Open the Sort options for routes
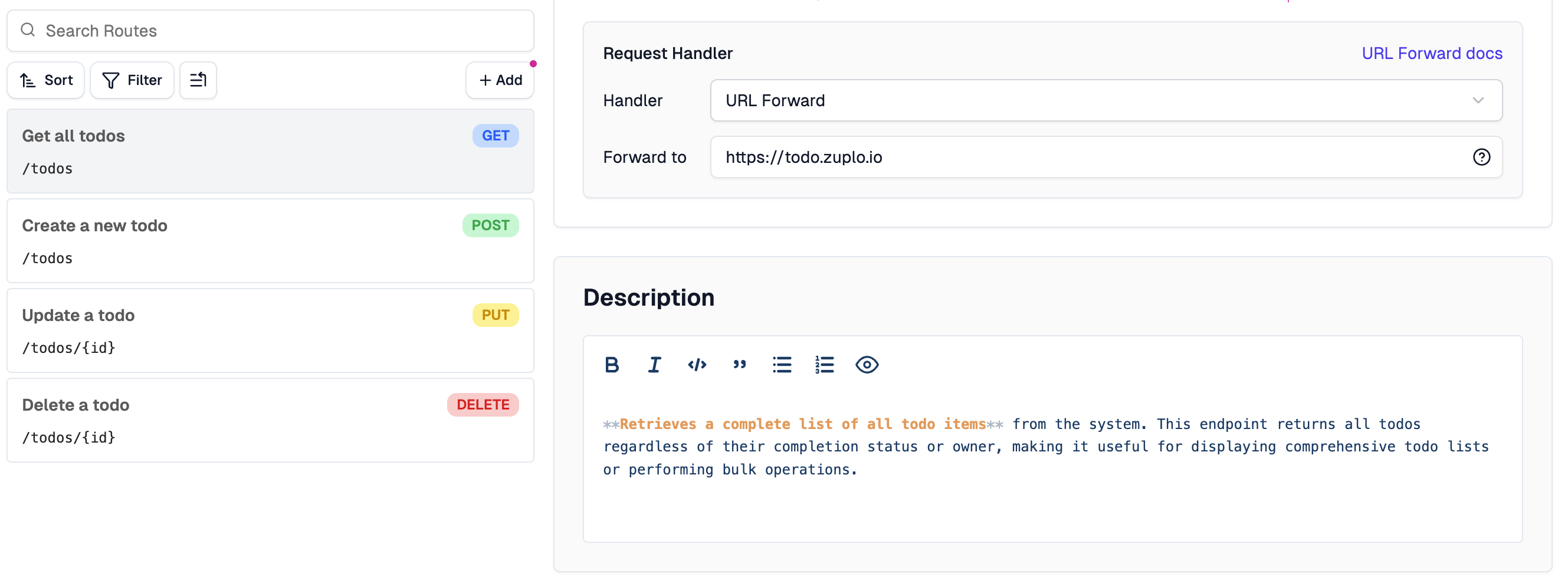Screen dimensions: 1568x583 pos(45,80)
